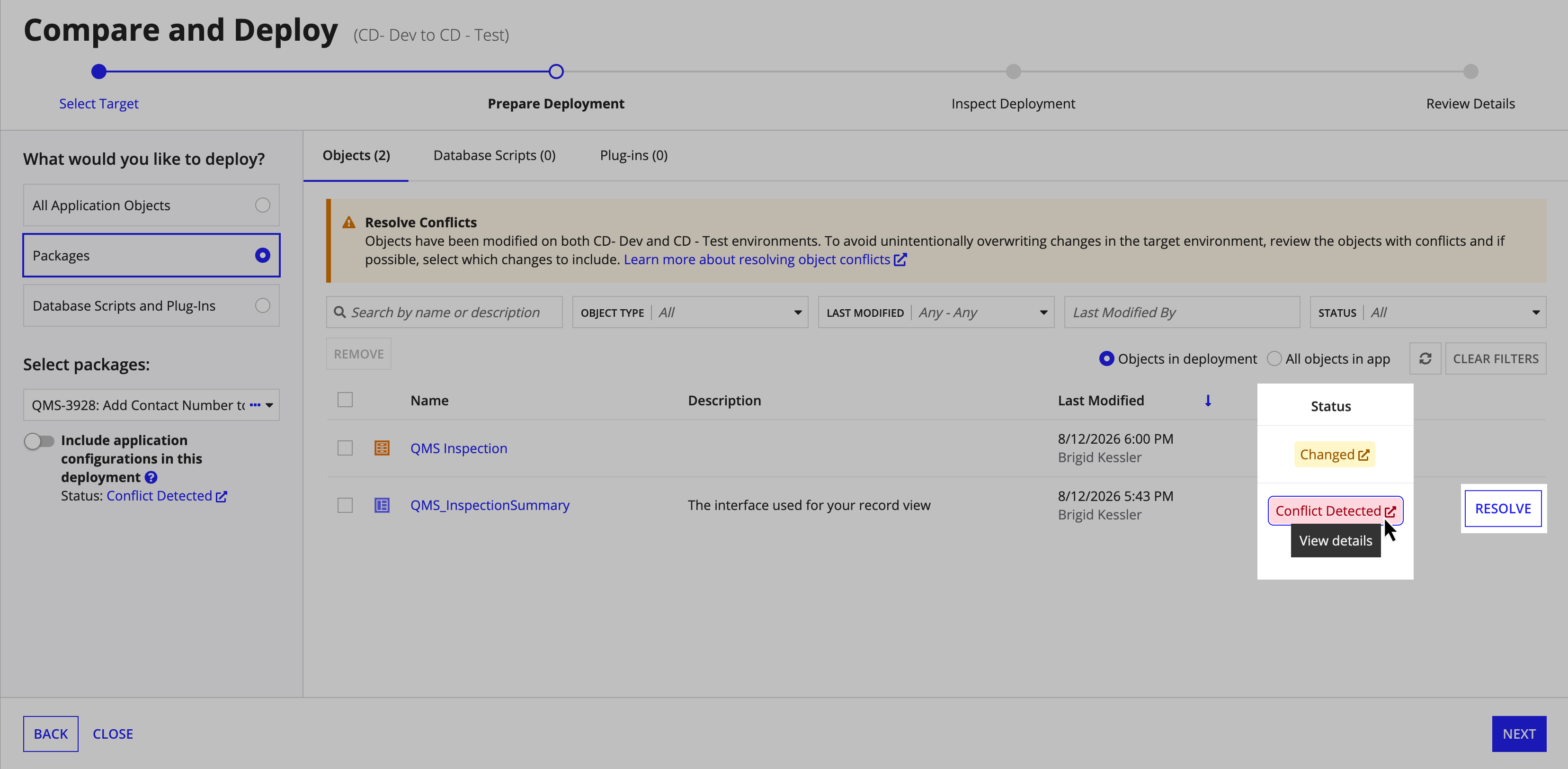Click the BACK button
This screenshot has height=769, width=1568.
click(x=51, y=733)
